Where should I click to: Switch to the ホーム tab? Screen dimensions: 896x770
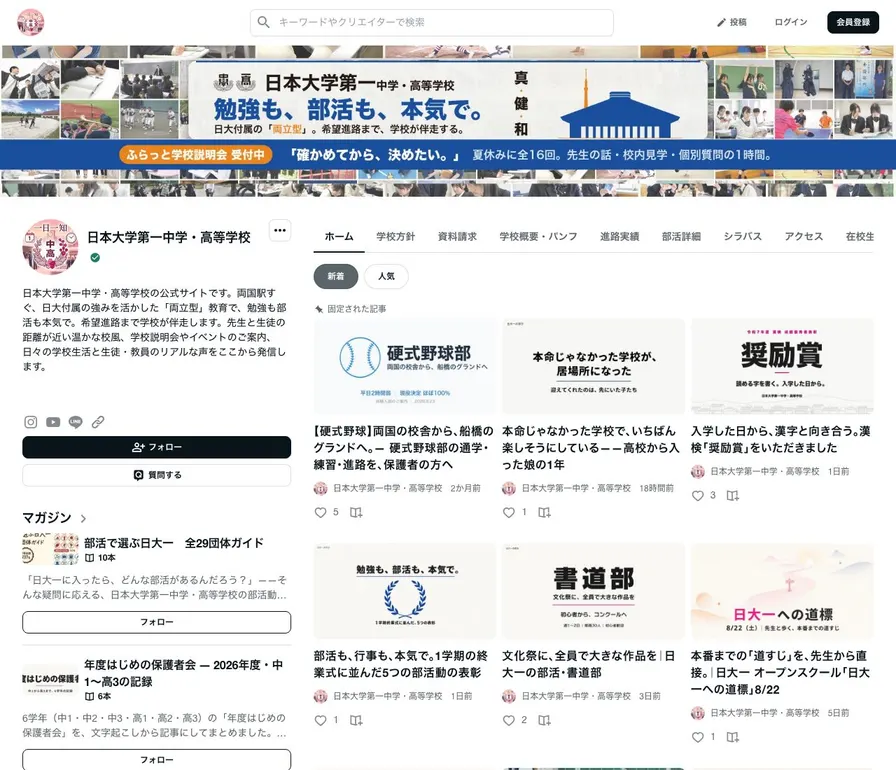[339, 236]
